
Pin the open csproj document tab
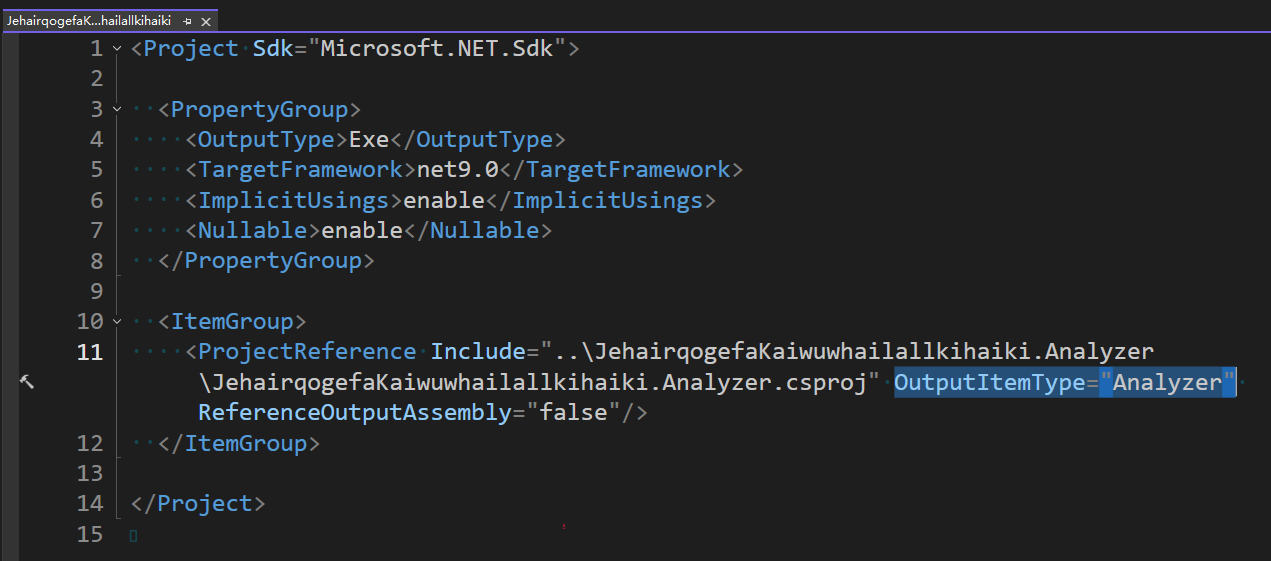click(x=187, y=20)
